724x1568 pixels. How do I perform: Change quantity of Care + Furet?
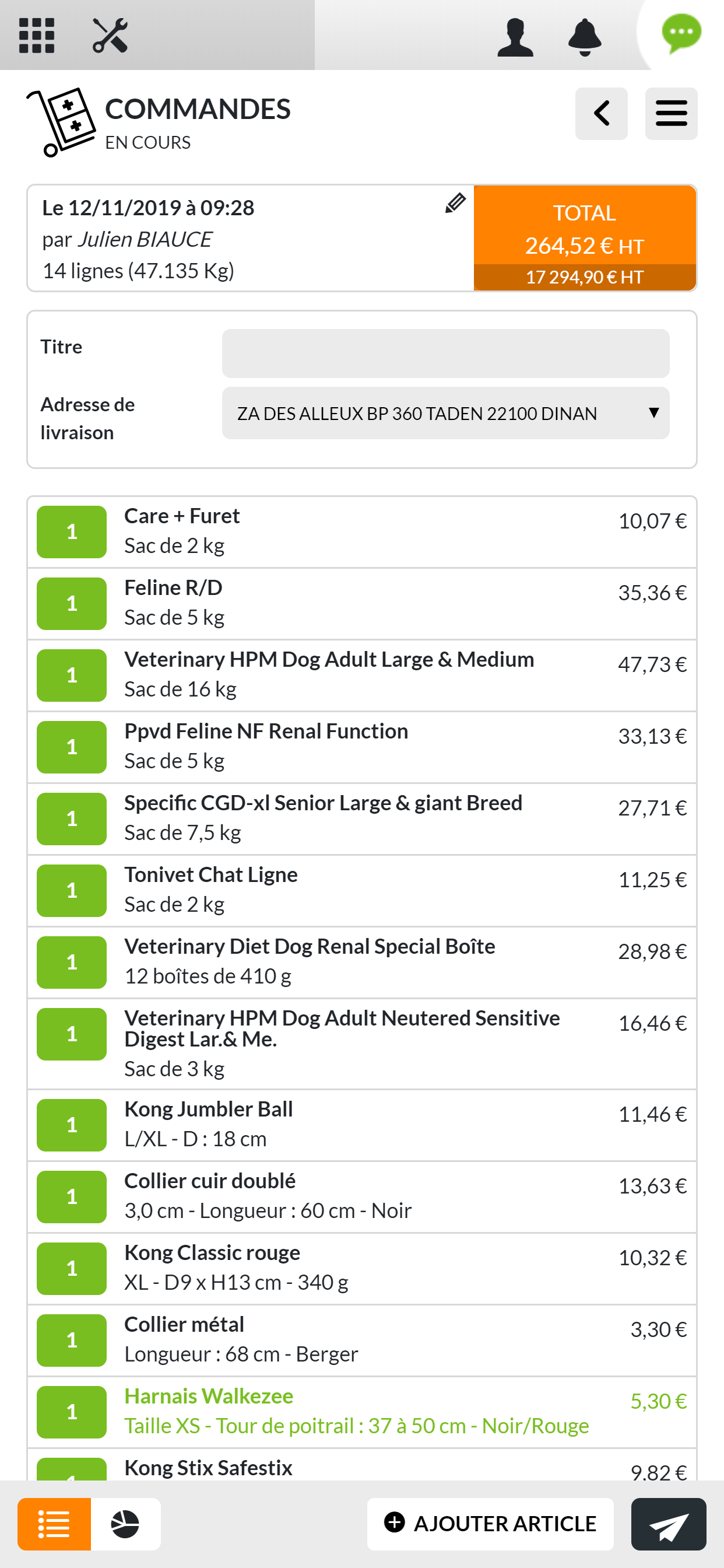coord(72,531)
